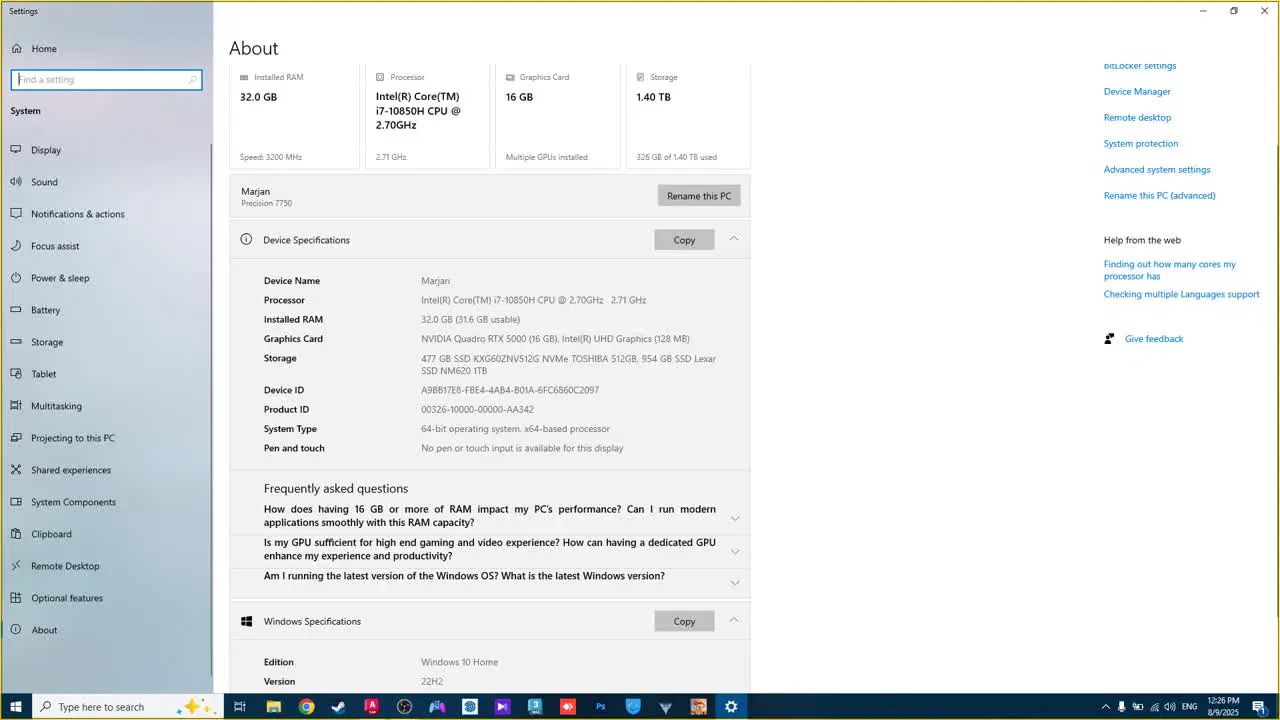This screenshot has width=1280, height=720.
Task: Open Photoshop from the taskbar
Action: [600, 706]
